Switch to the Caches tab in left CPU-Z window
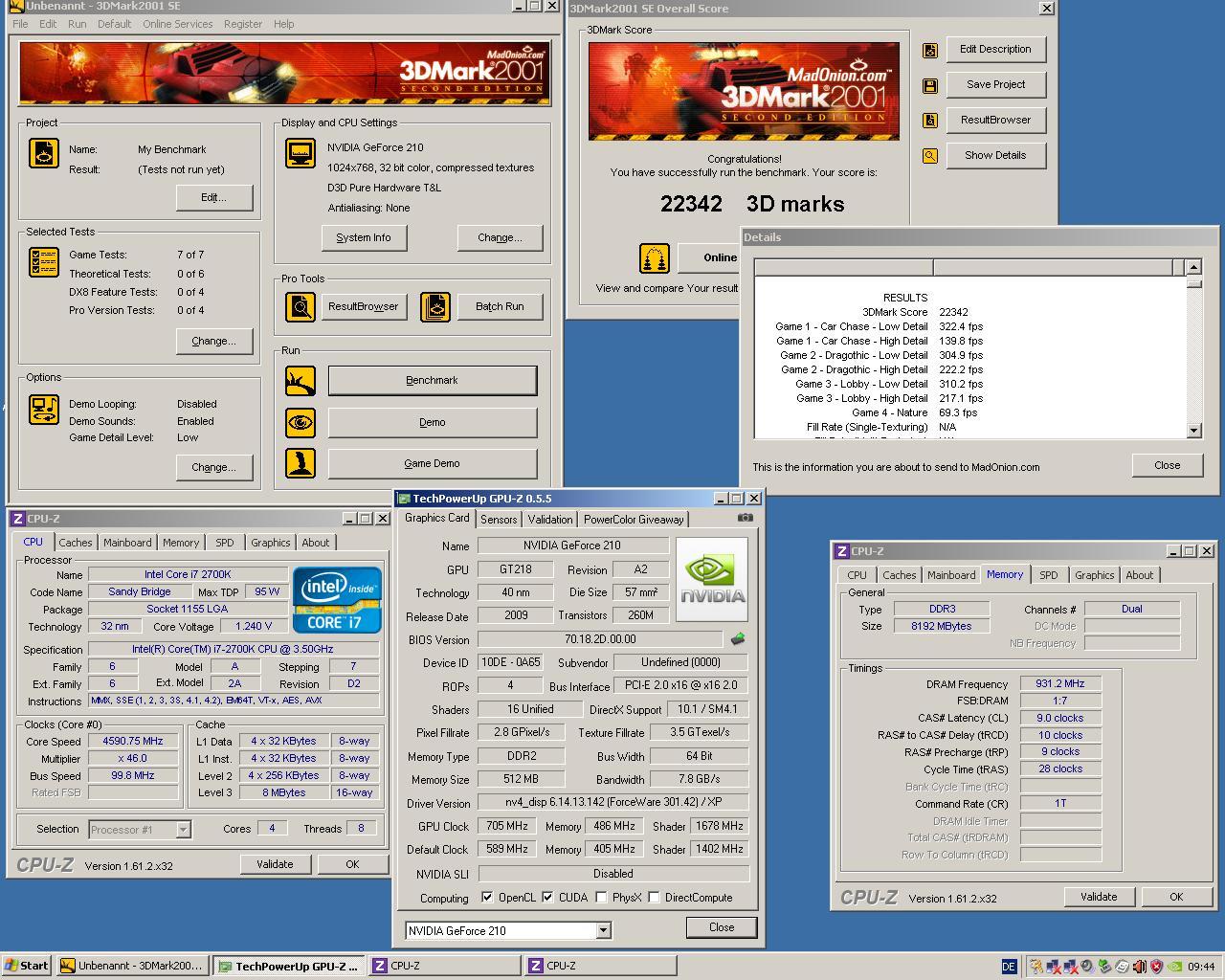The height and width of the screenshot is (980, 1225). click(76, 543)
